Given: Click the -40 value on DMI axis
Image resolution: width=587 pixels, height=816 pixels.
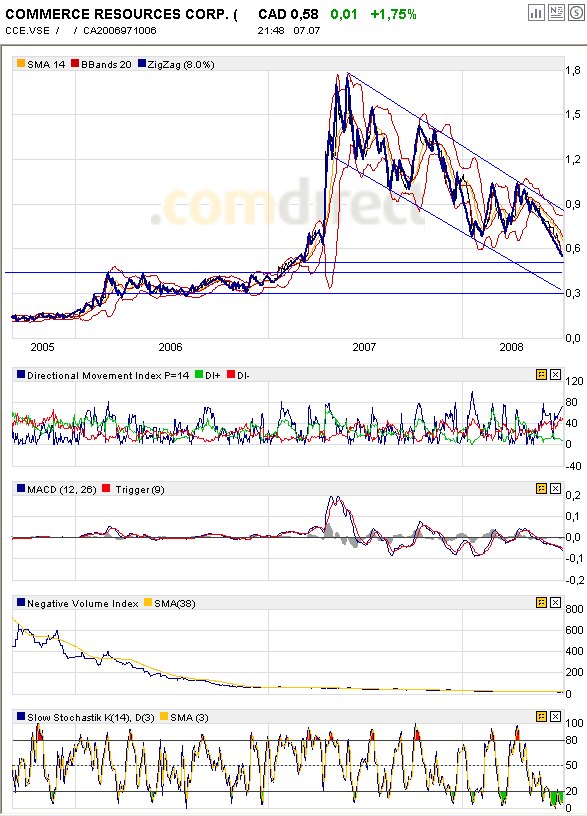Looking at the screenshot, I should (575, 466).
